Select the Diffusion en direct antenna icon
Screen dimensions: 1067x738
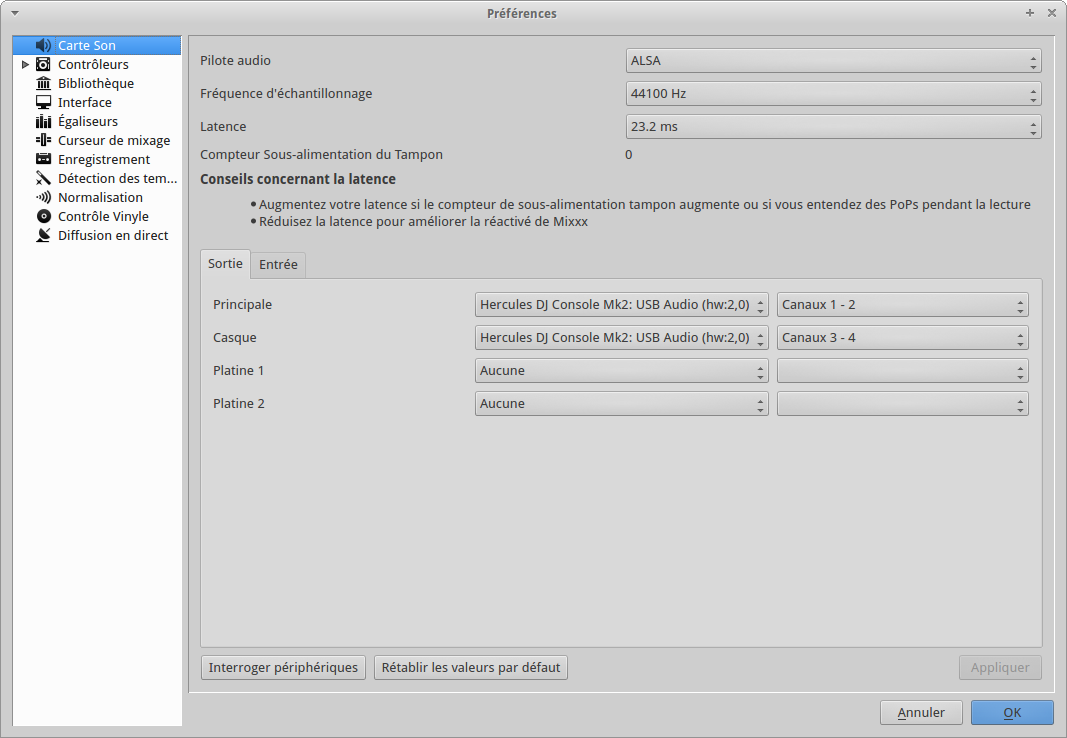(x=43, y=236)
